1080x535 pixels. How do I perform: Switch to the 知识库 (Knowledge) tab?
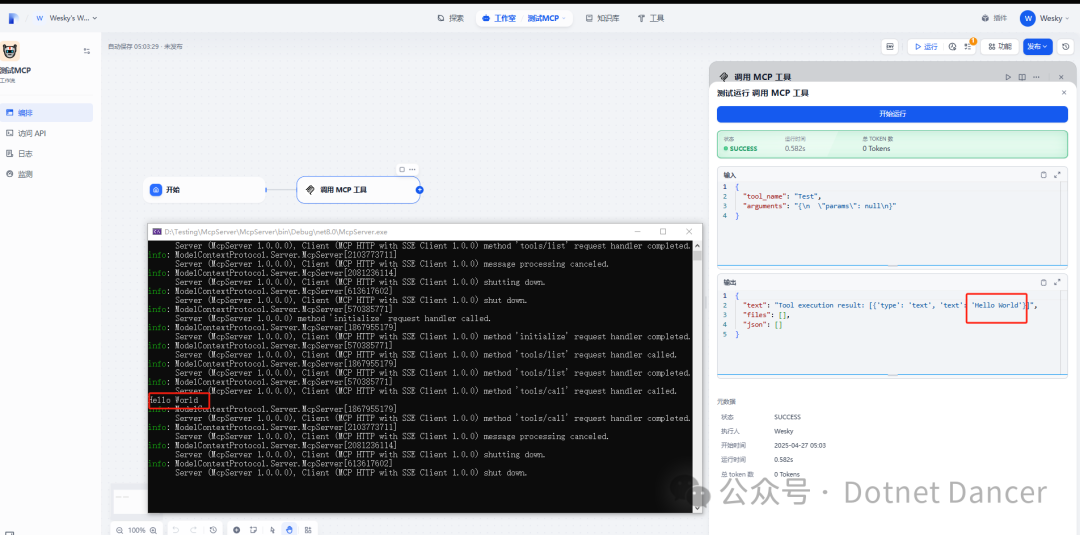(x=602, y=19)
